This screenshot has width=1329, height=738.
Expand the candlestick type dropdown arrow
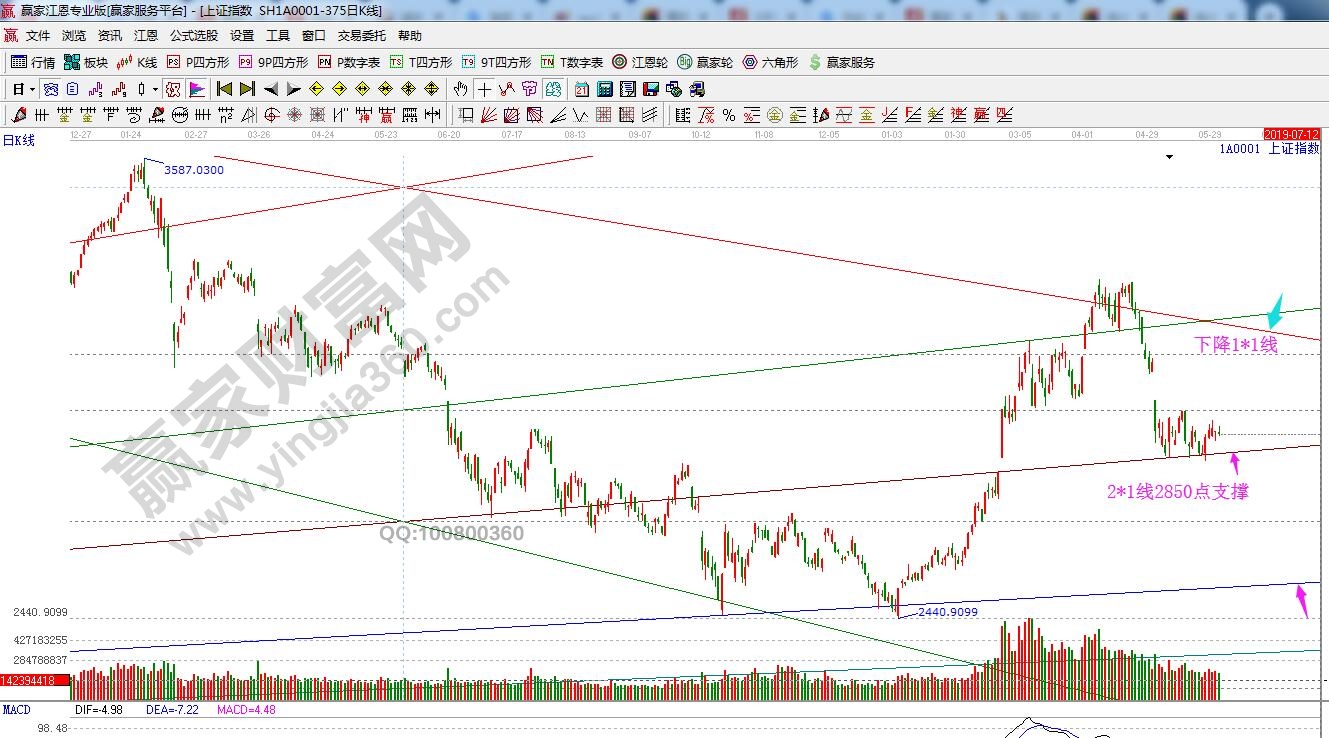coord(155,89)
